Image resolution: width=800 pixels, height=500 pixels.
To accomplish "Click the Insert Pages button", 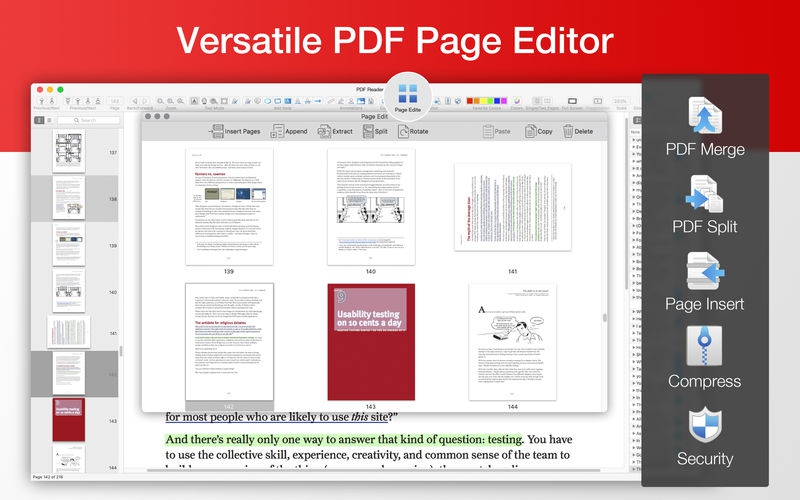I will click(x=235, y=131).
